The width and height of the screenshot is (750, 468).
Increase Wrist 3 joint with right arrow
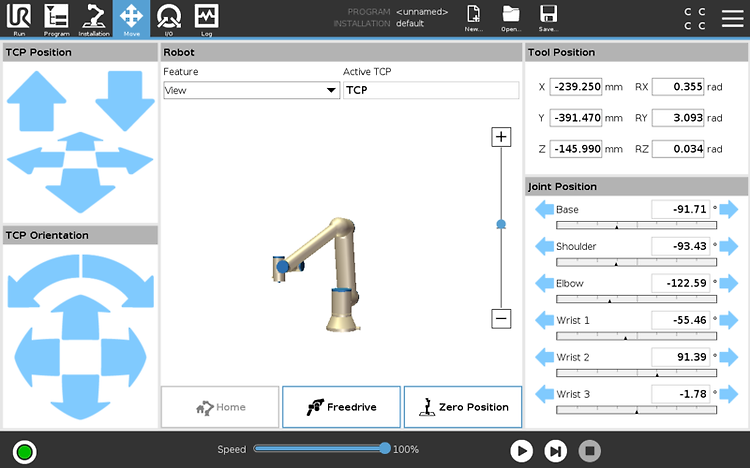point(728,394)
